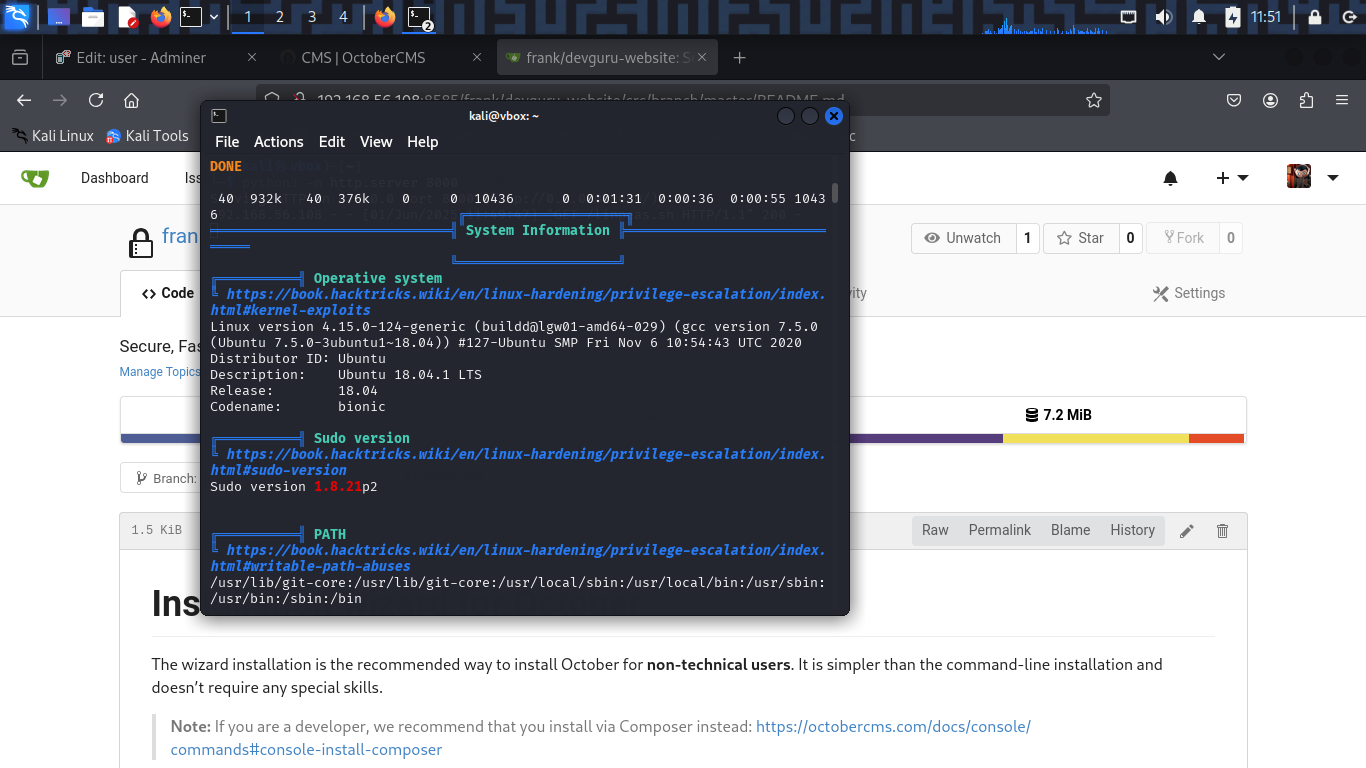Expand the list all tabs chevron

[x=1219, y=58]
